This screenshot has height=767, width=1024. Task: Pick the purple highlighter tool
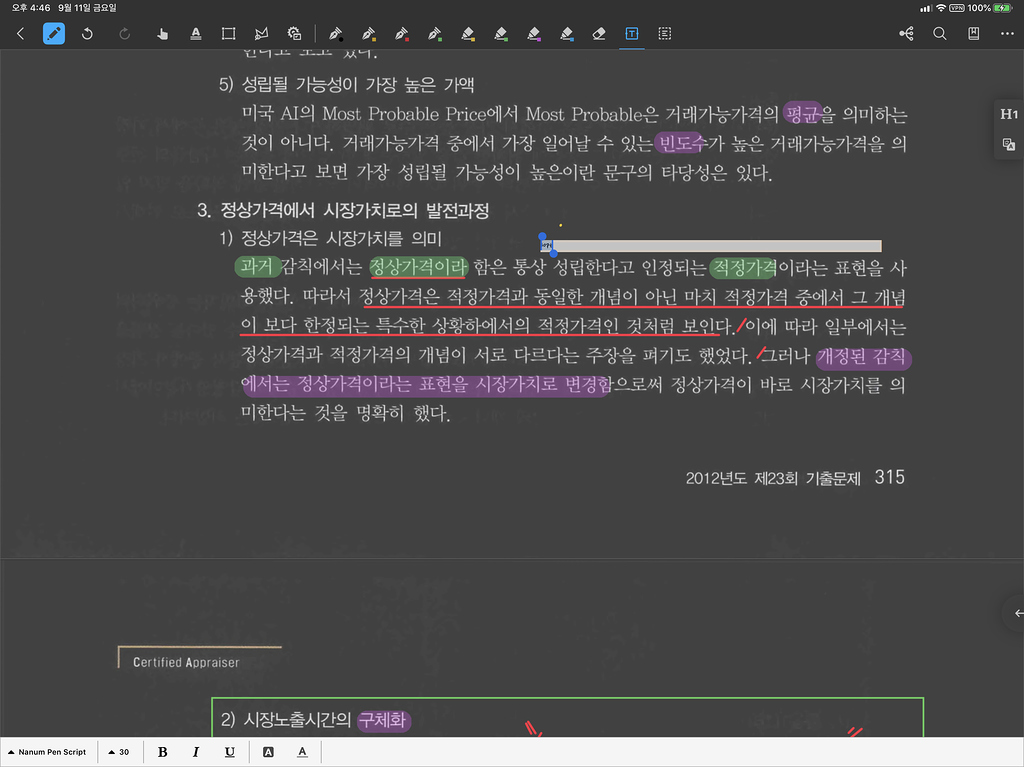(533, 33)
